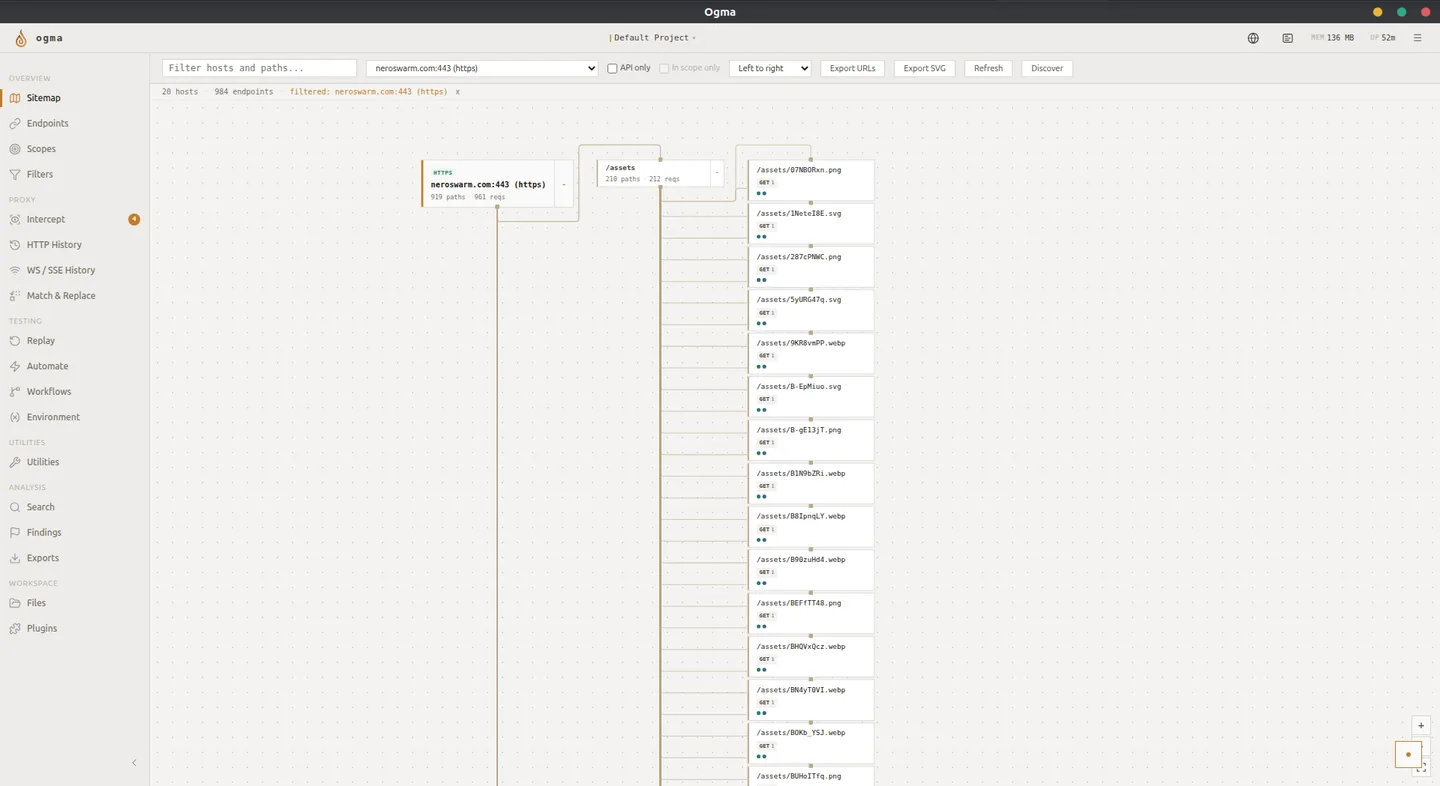Select the /assets/B90zuHd4.webp node

pyautogui.click(x=811, y=570)
